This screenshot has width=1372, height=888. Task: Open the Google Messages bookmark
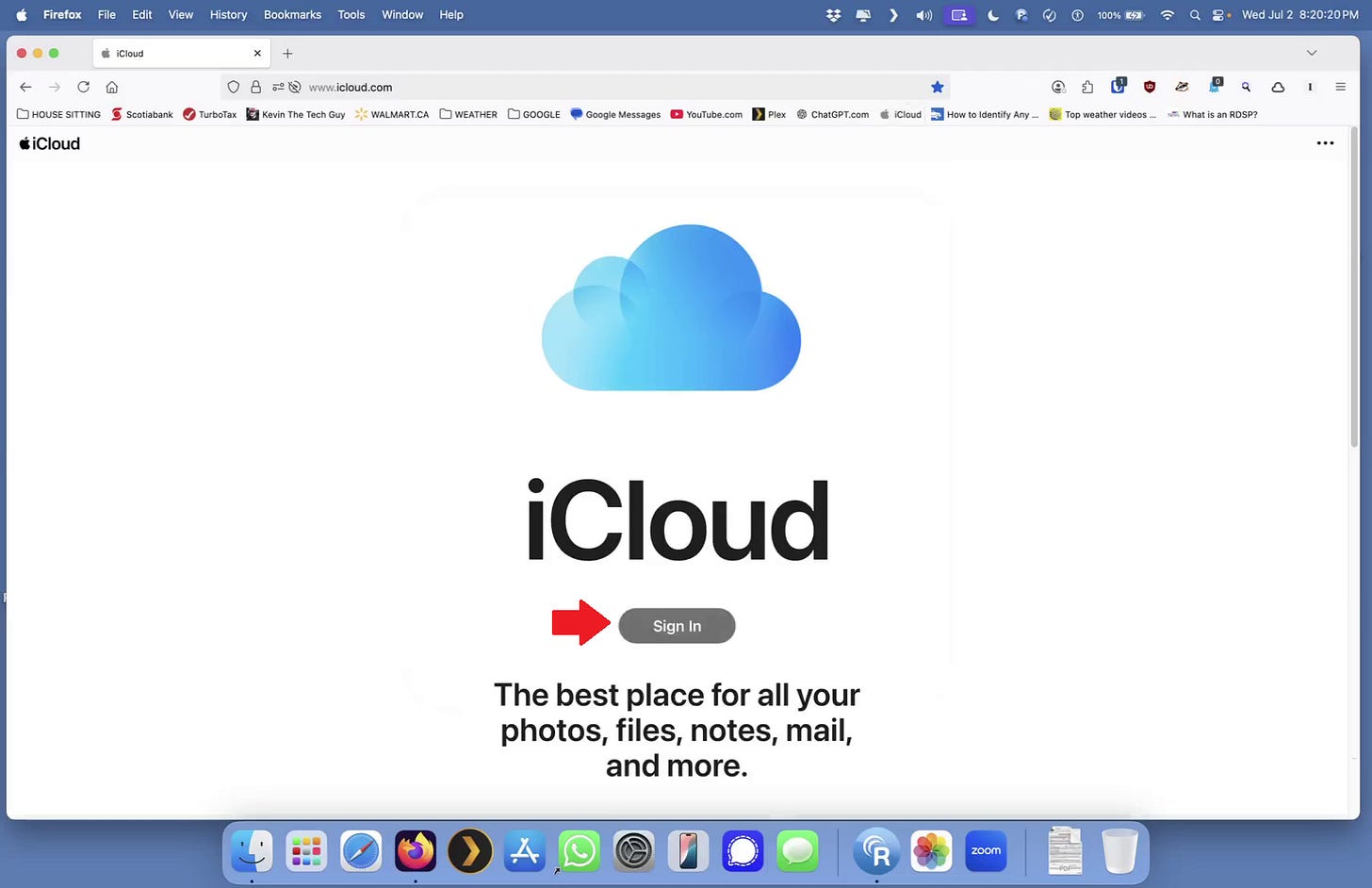(615, 114)
